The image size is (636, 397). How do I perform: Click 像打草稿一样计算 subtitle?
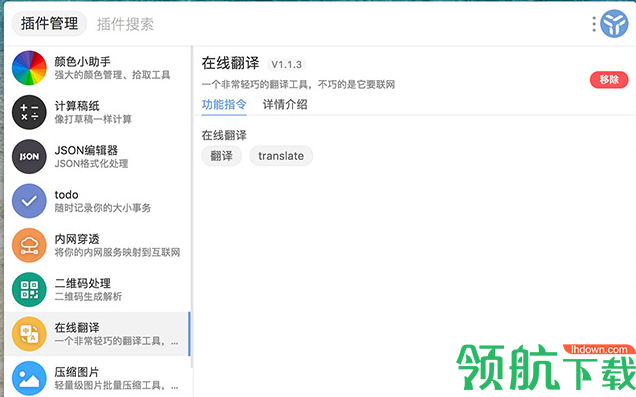click(93, 119)
